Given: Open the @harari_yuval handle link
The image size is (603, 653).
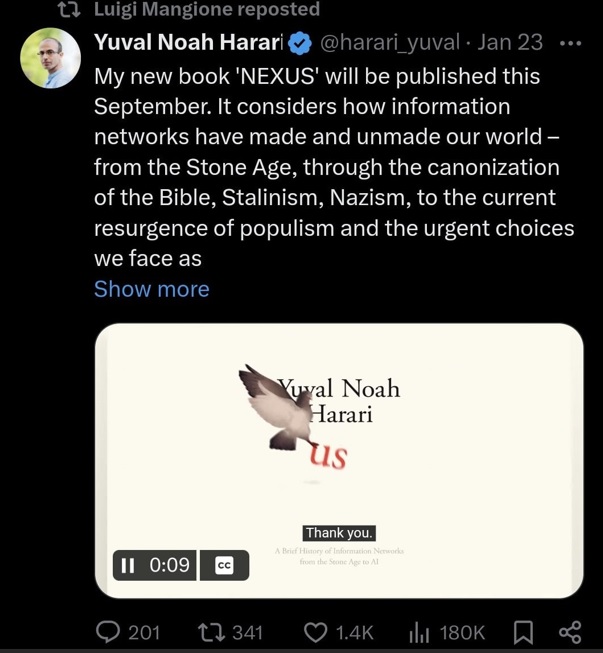Looking at the screenshot, I should (x=390, y=43).
